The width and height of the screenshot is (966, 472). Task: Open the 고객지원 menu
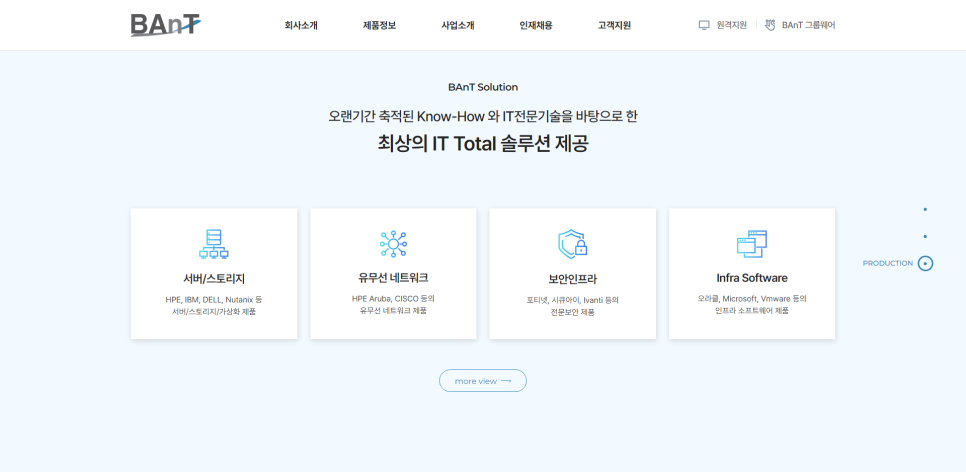pyautogui.click(x=614, y=25)
